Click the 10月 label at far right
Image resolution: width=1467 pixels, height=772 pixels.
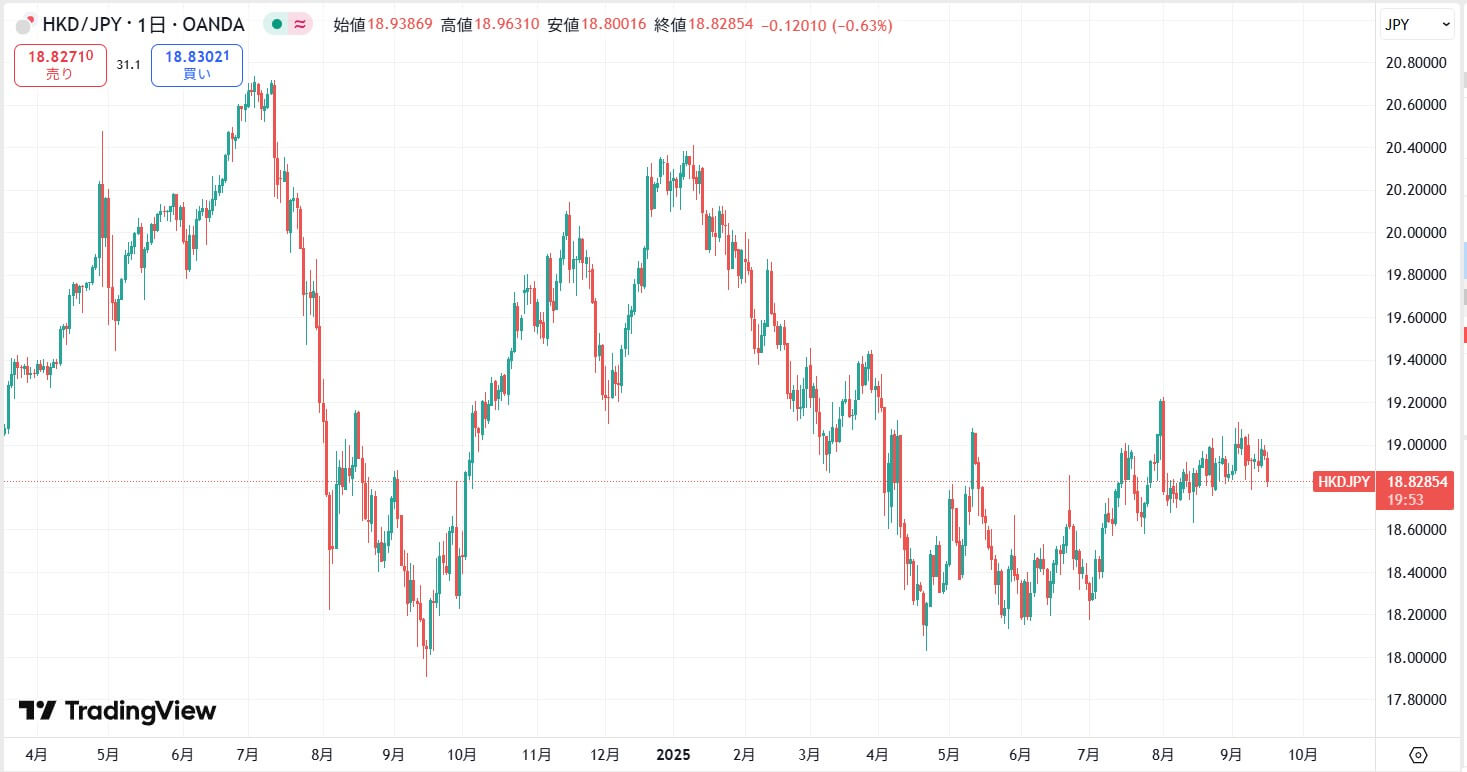(x=1302, y=754)
